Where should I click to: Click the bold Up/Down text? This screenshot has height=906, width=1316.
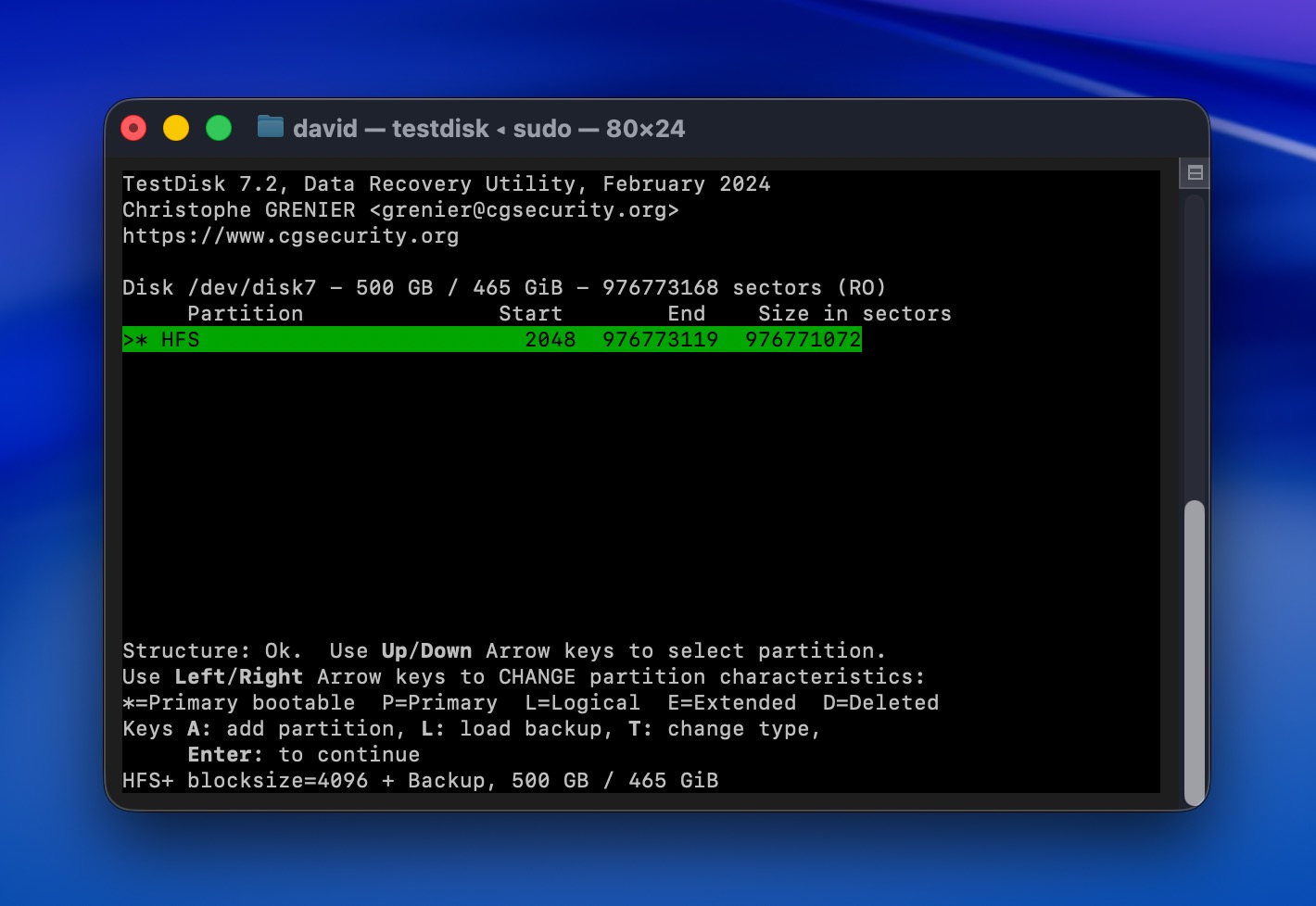tap(425, 650)
